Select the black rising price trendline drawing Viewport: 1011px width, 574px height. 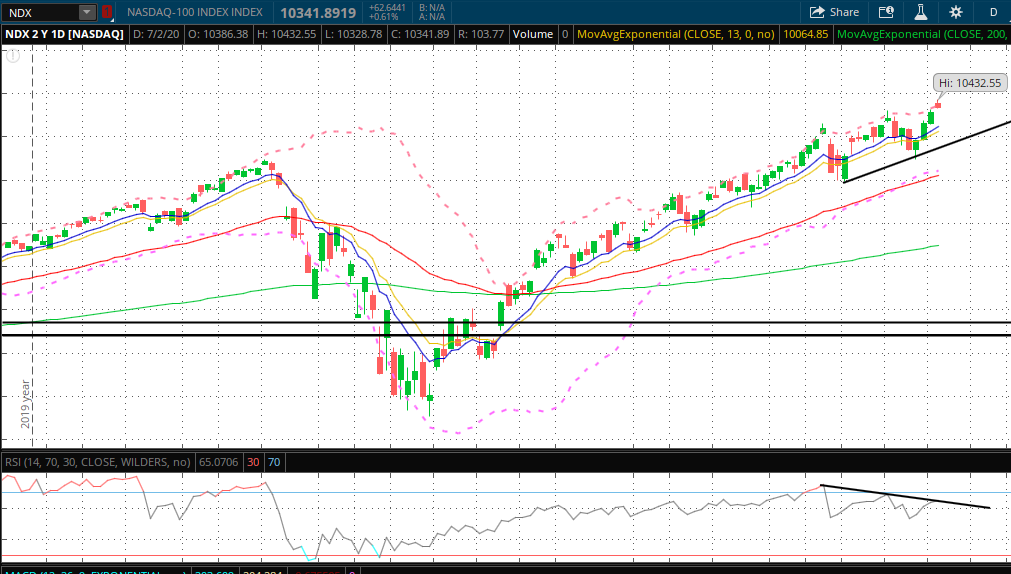[927, 152]
